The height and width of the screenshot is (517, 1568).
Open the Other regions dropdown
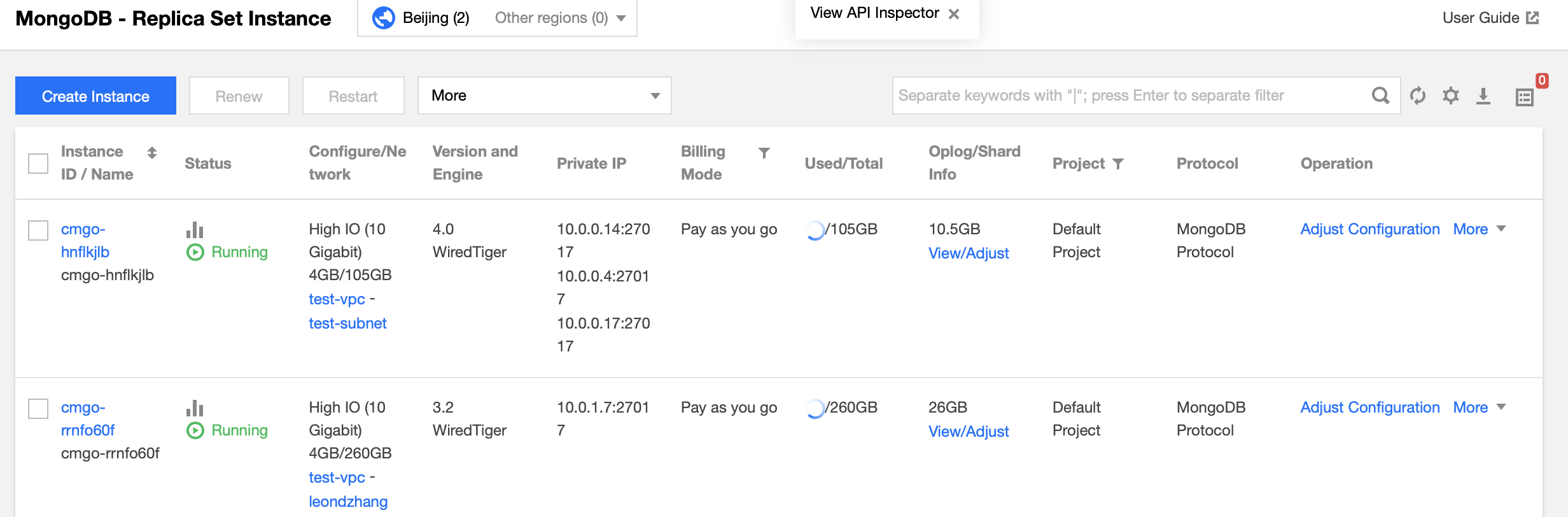560,18
